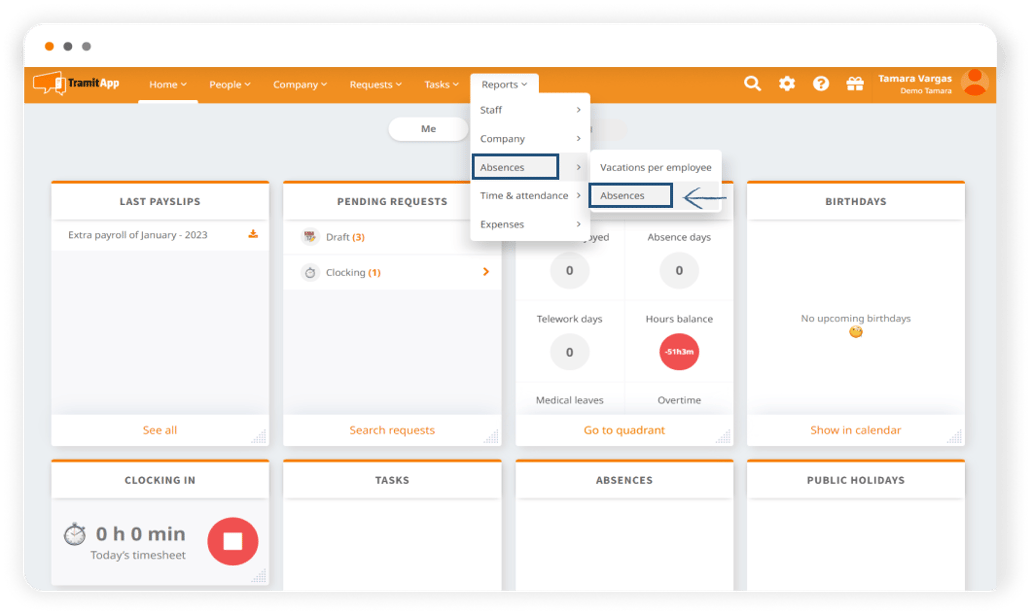
Task: Click the help question mark icon
Action: (x=821, y=84)
